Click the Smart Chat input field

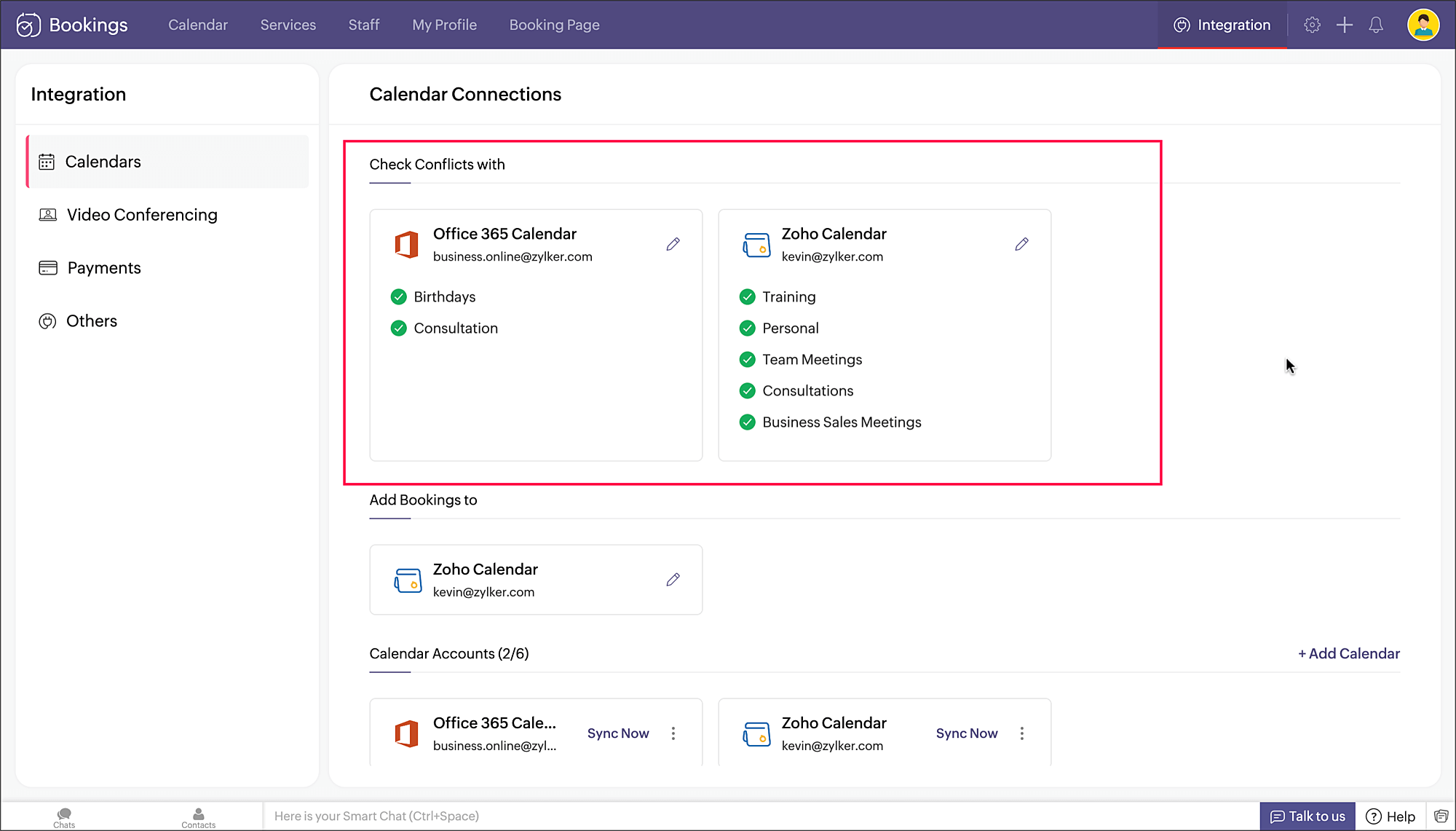[761, 816]
